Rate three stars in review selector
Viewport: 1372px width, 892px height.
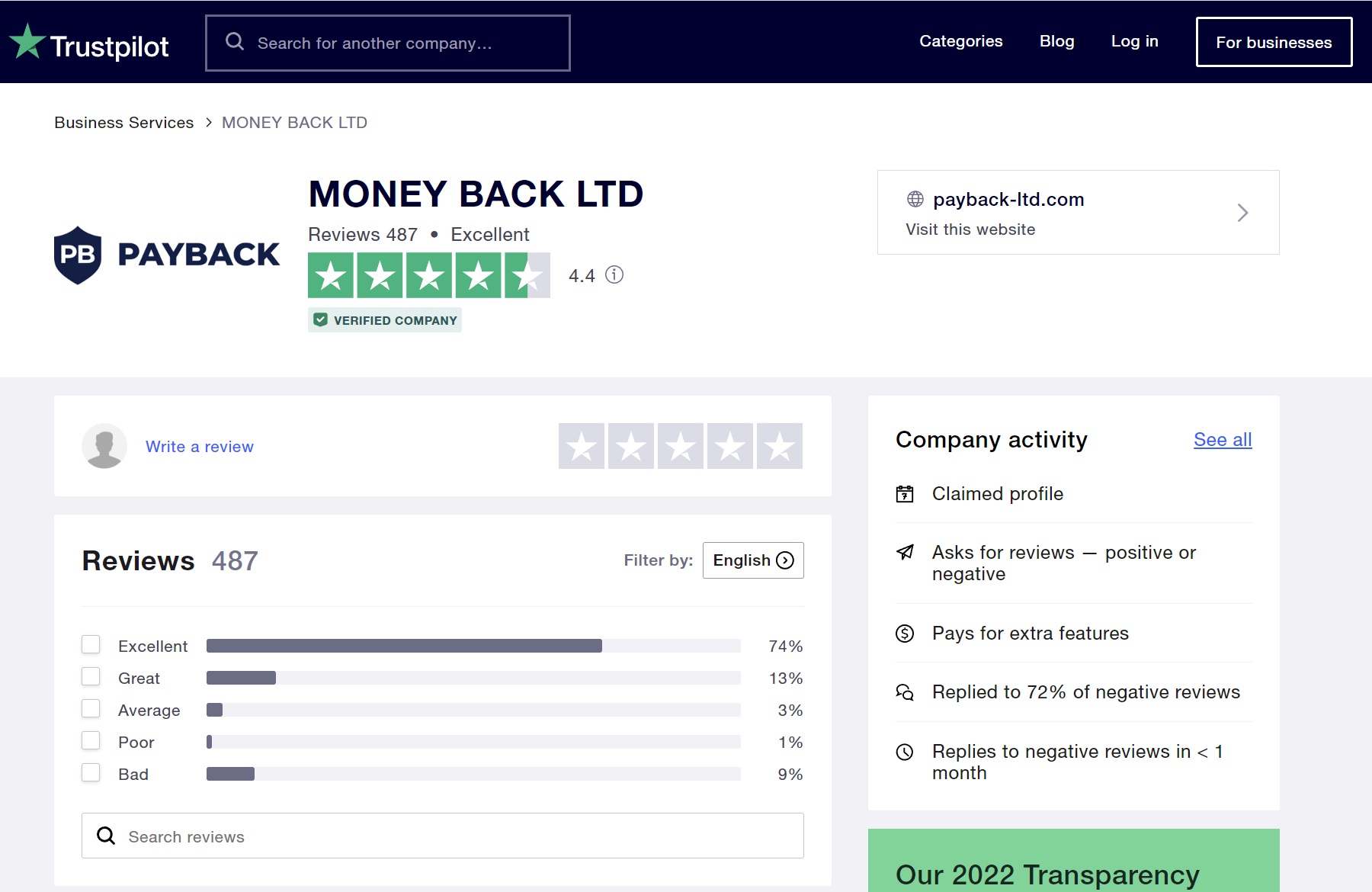pyautogui.click(x=681, y=446)
